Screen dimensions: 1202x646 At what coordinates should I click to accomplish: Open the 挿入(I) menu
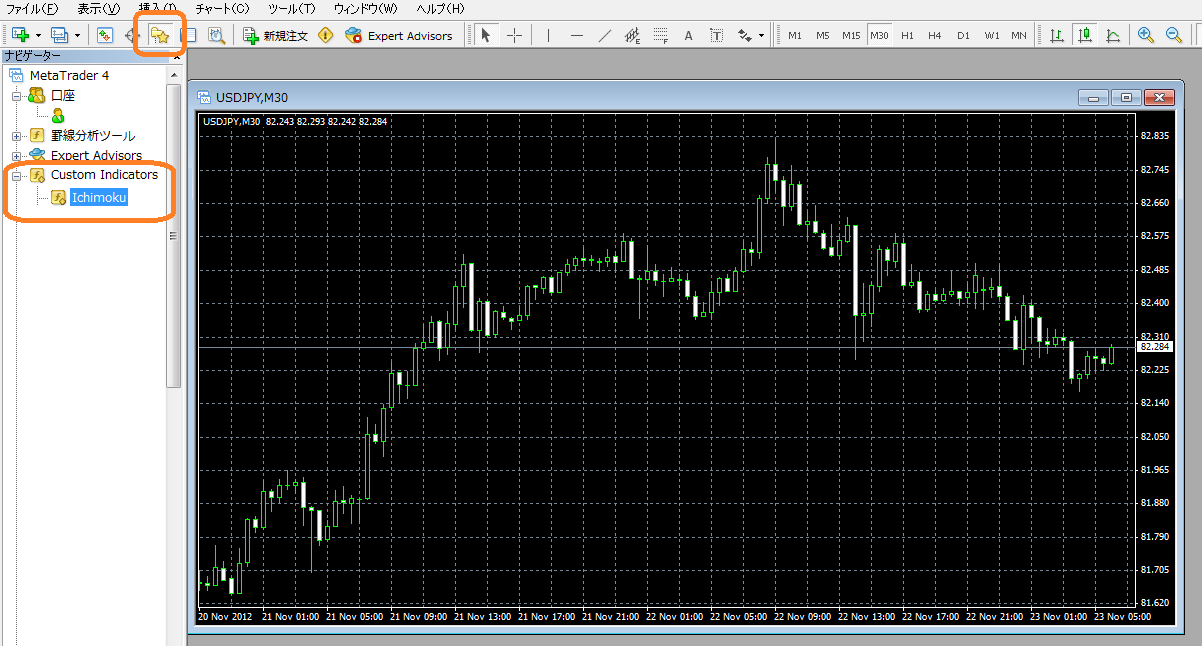tap(158, 8)
